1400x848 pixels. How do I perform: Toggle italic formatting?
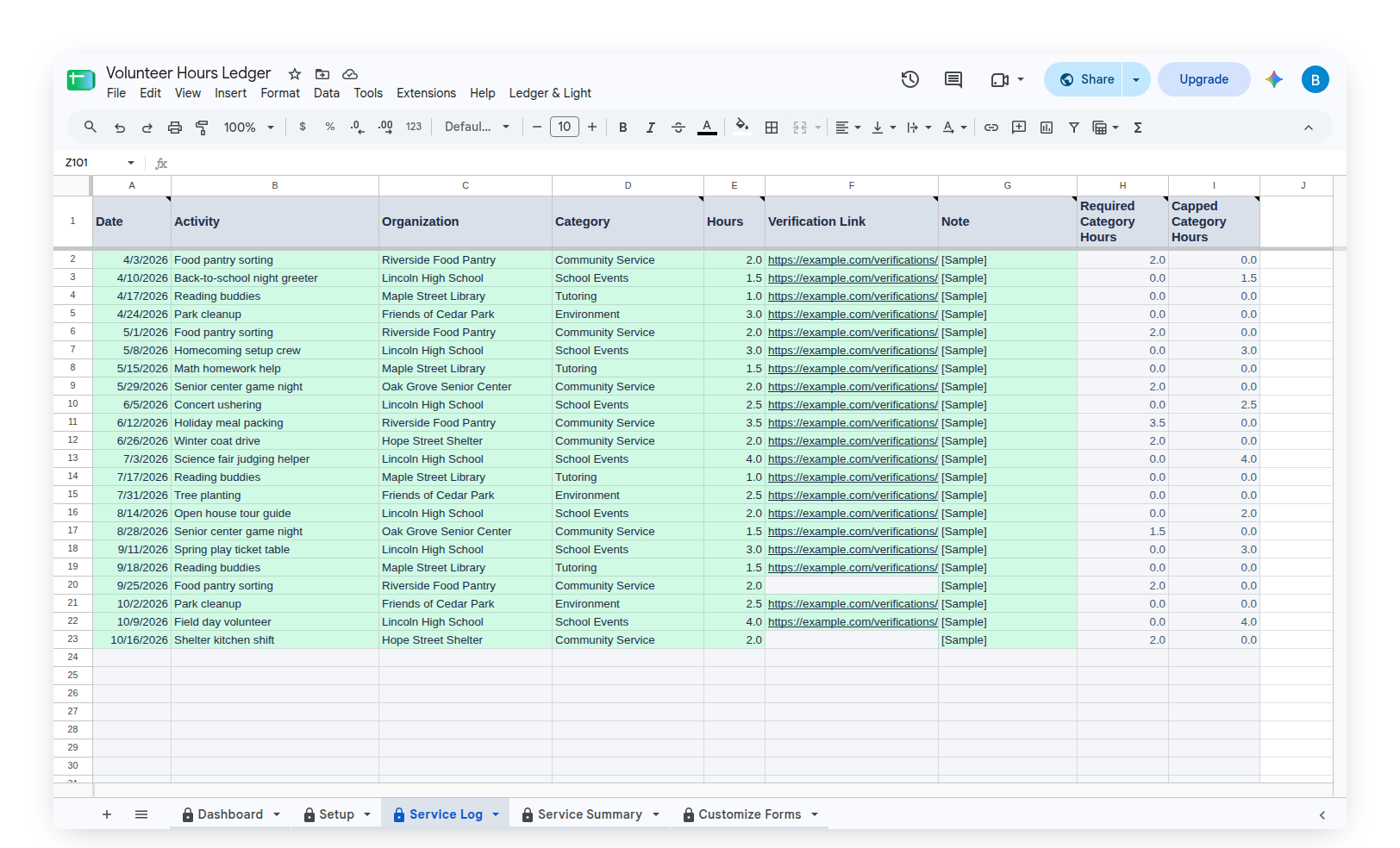tap(651, 128)
